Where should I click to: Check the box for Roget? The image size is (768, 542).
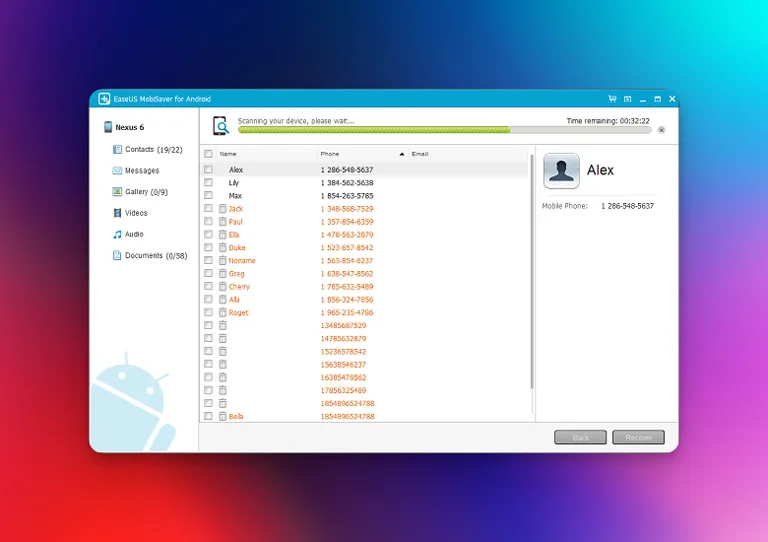(208, 312)
